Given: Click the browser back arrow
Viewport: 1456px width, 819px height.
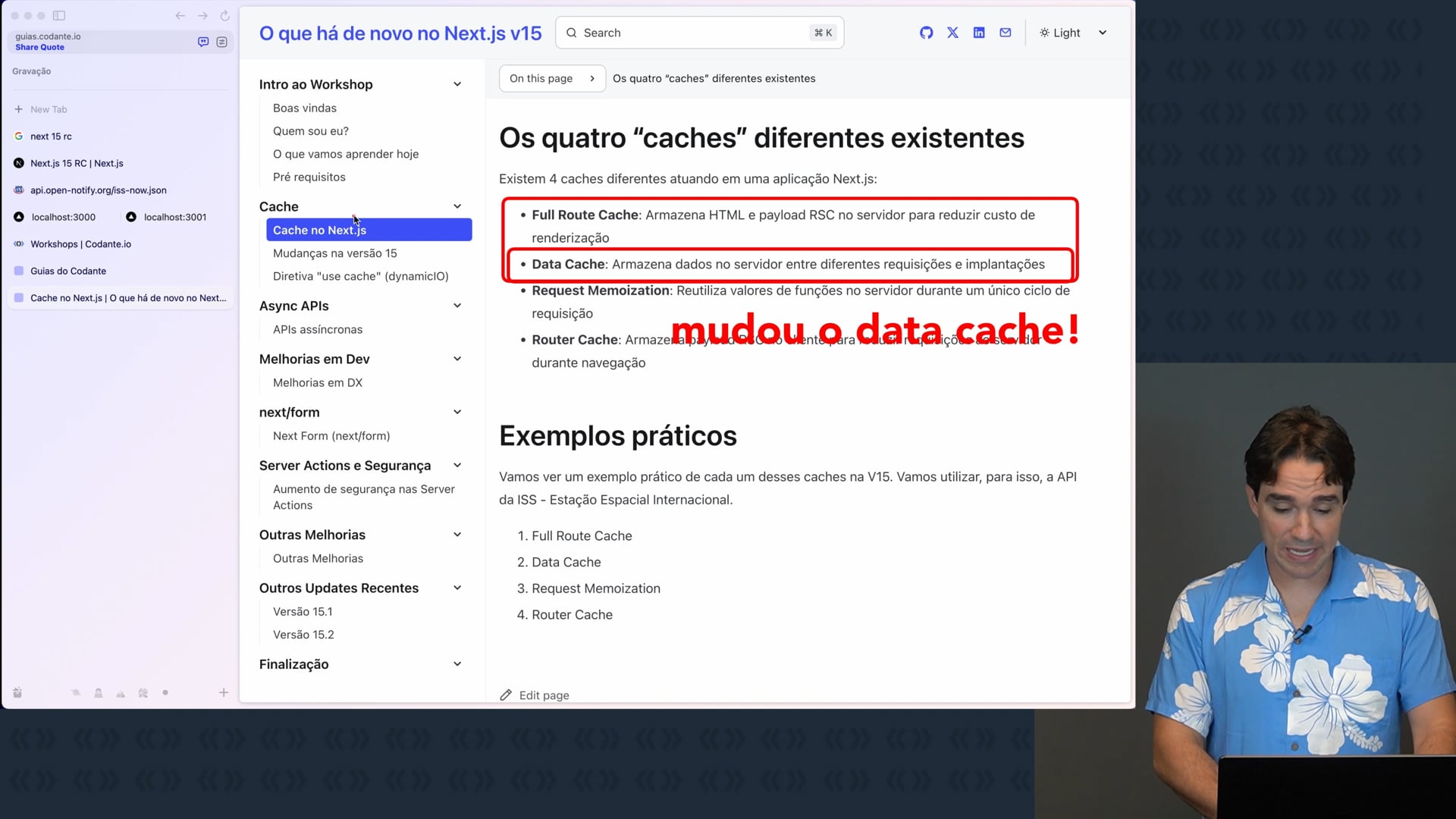Looking at the screenshot, I should 180,15.
